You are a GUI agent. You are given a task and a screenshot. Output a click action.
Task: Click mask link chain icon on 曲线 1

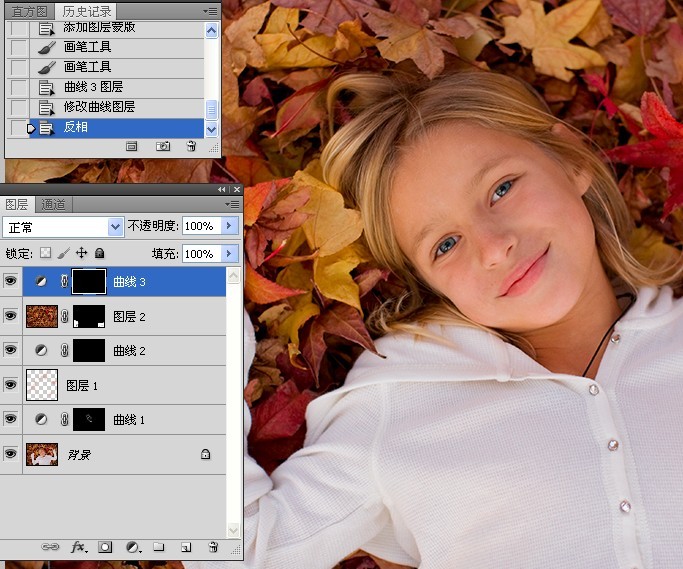64,419
